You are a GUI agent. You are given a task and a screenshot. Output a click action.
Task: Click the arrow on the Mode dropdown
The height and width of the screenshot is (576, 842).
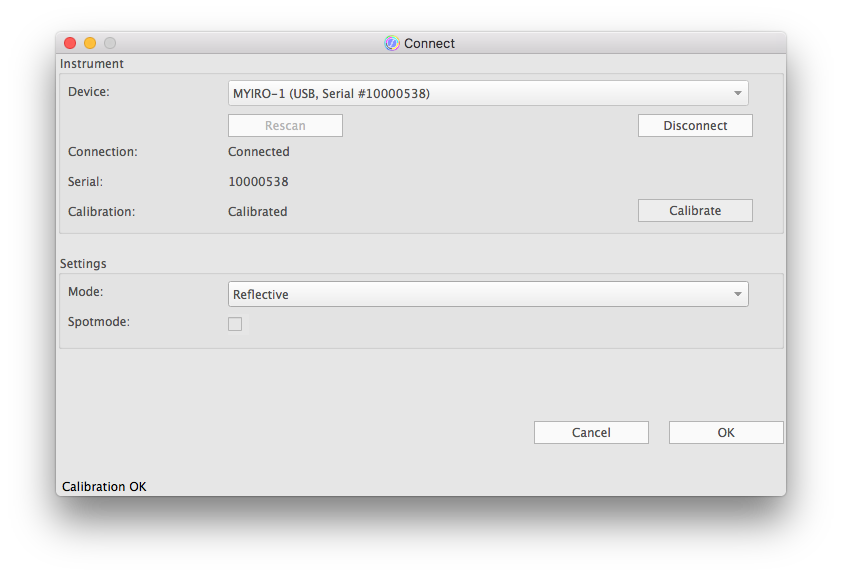tap(738, 294)
